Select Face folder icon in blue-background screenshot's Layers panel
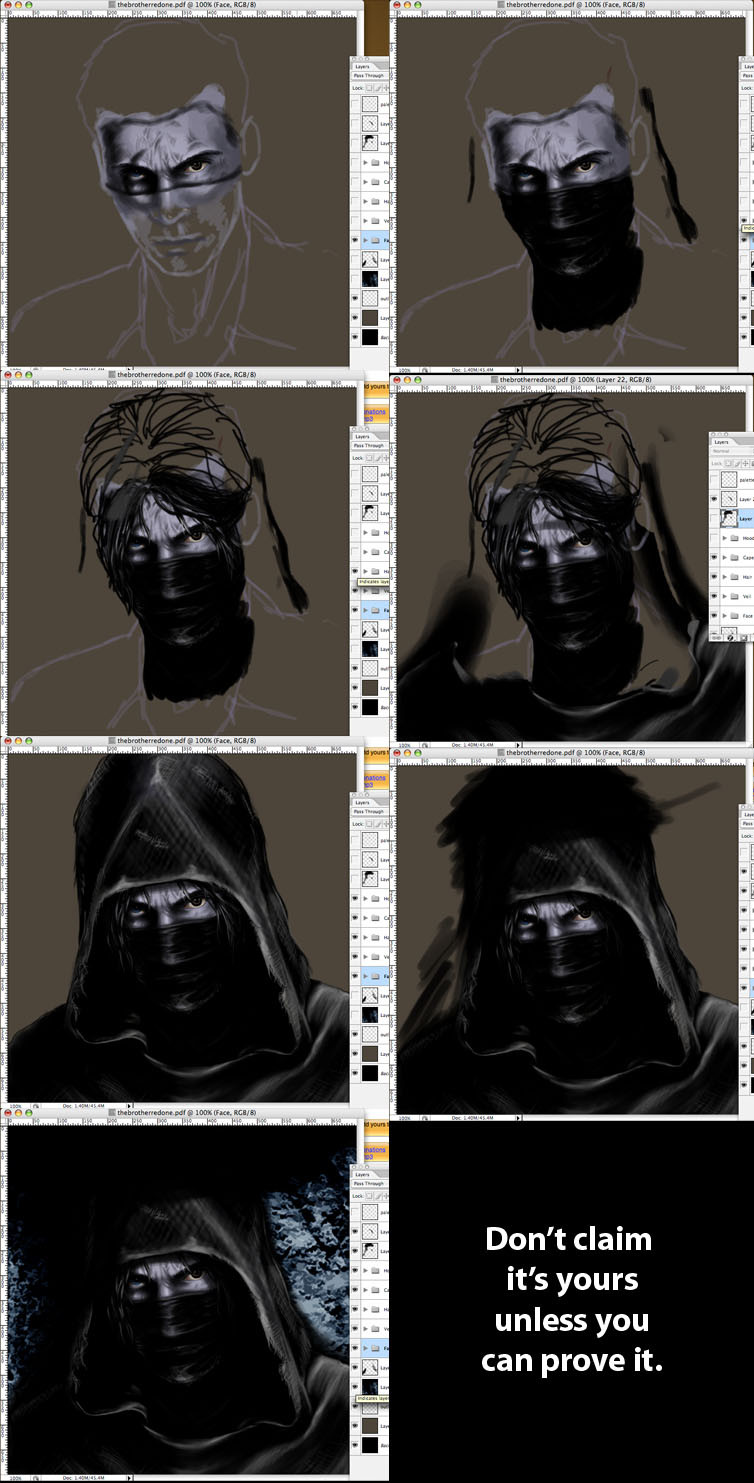The height and width of the screenshot is (1483, 754). (x=375, y=1348)
